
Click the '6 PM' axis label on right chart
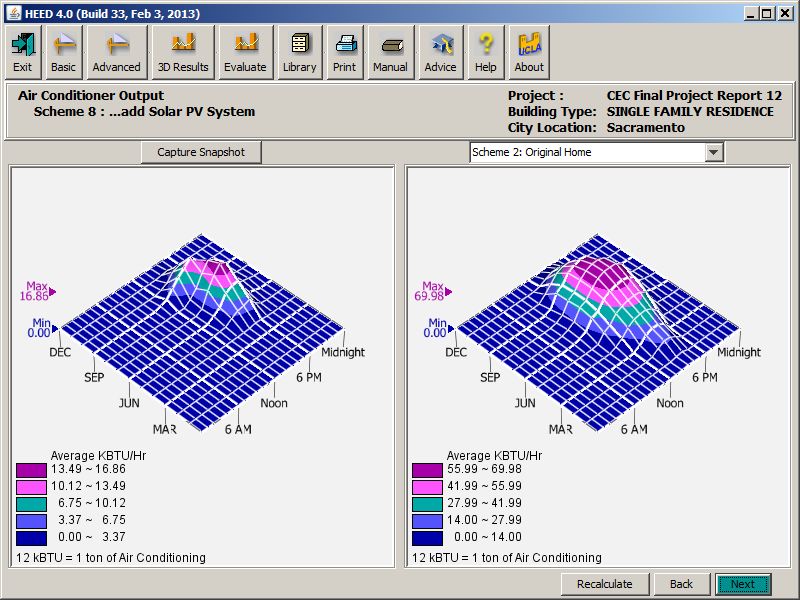point(705,378)
